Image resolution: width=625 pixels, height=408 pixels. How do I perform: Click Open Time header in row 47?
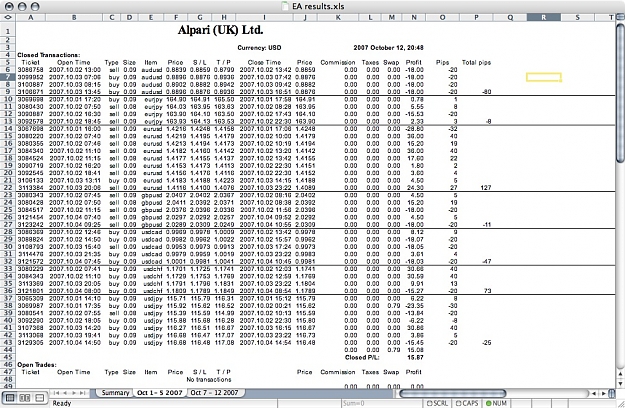(x=73, y=372)
